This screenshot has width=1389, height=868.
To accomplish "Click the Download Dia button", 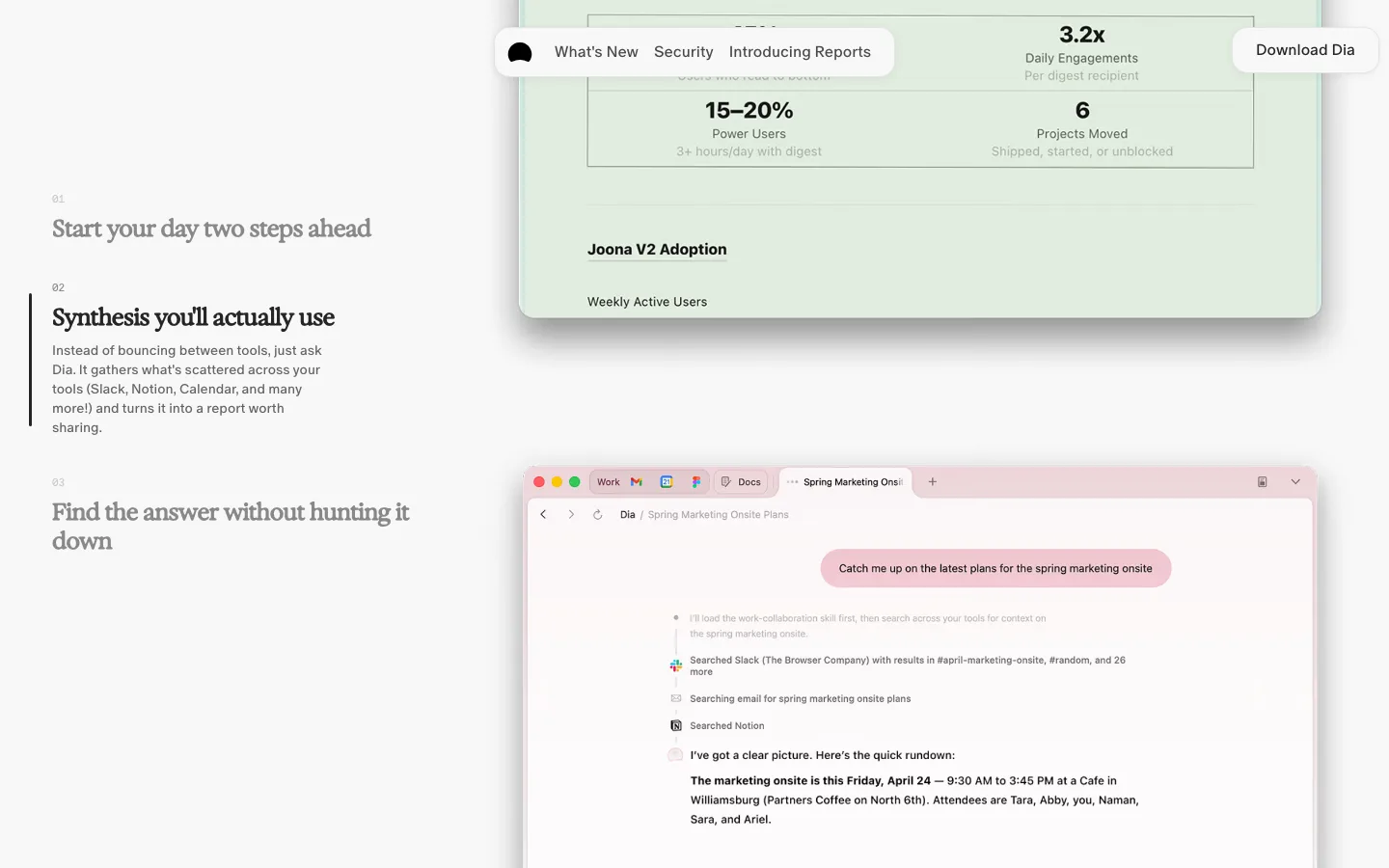I will tap(1305, 50).
